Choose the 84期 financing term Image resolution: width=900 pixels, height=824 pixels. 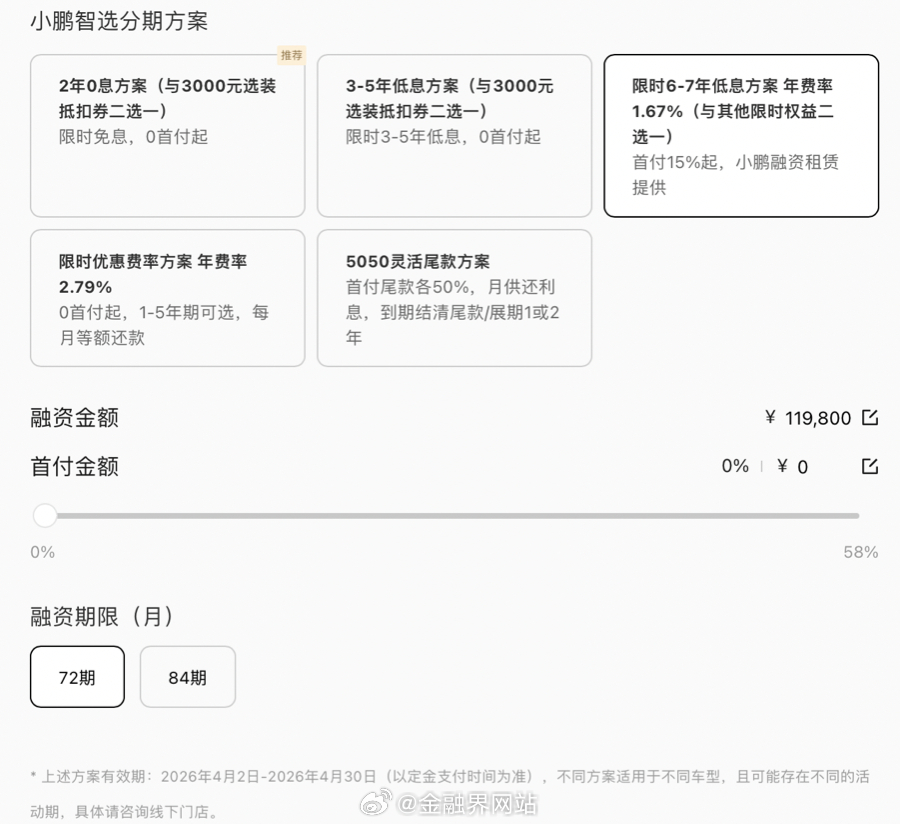pos(188,677)
